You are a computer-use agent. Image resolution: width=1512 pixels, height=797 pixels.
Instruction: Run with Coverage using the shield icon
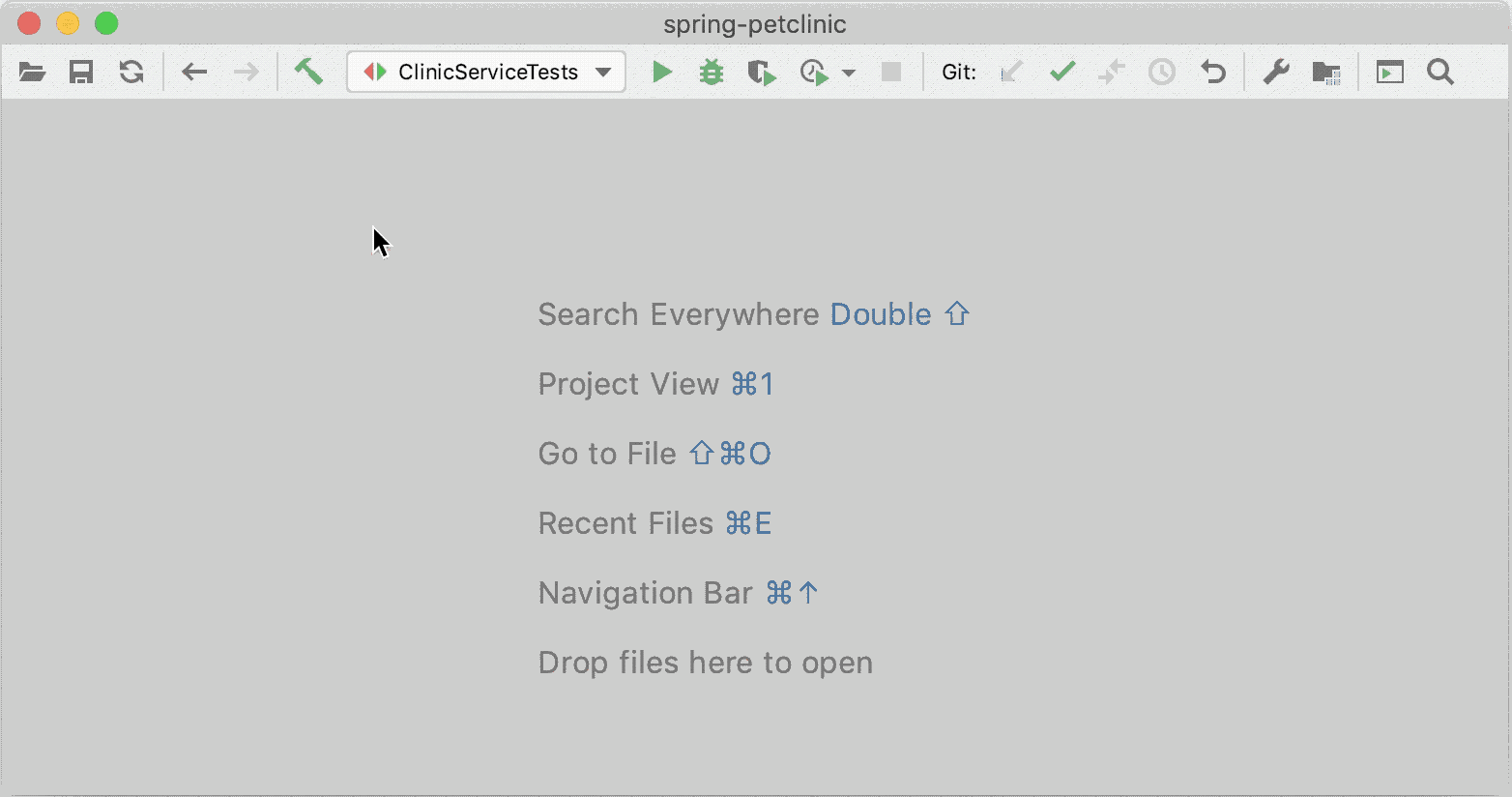pos(762,73)
